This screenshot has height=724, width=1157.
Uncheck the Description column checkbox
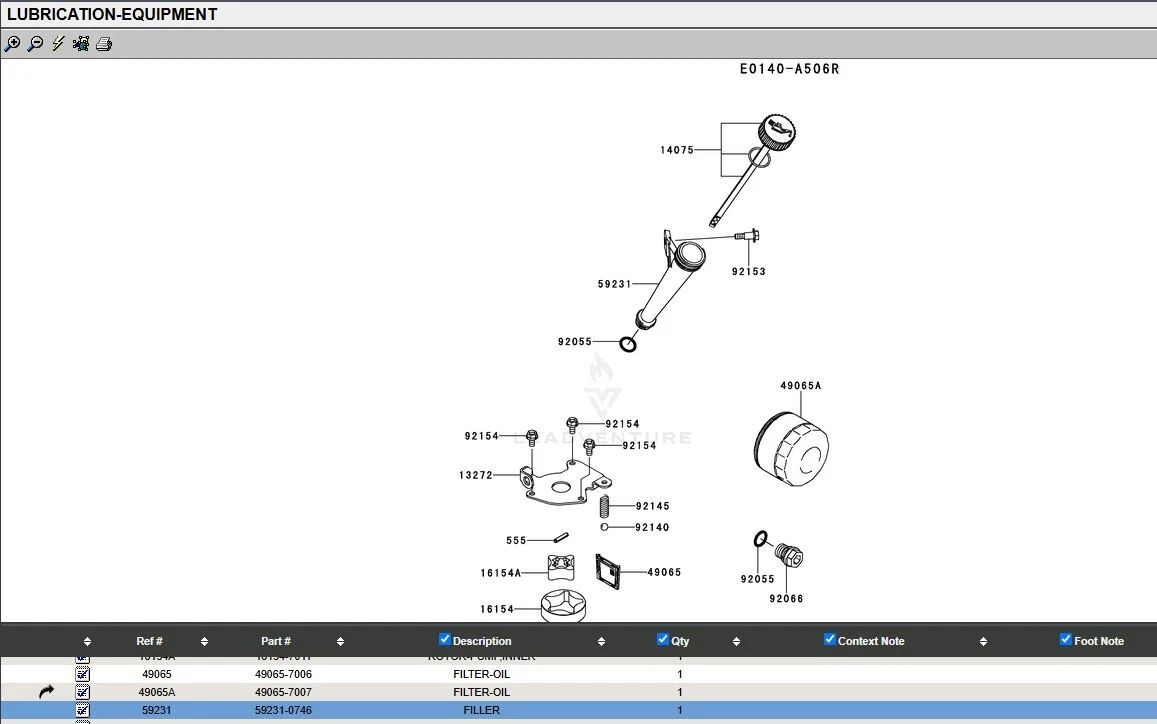tap(445, 640)
